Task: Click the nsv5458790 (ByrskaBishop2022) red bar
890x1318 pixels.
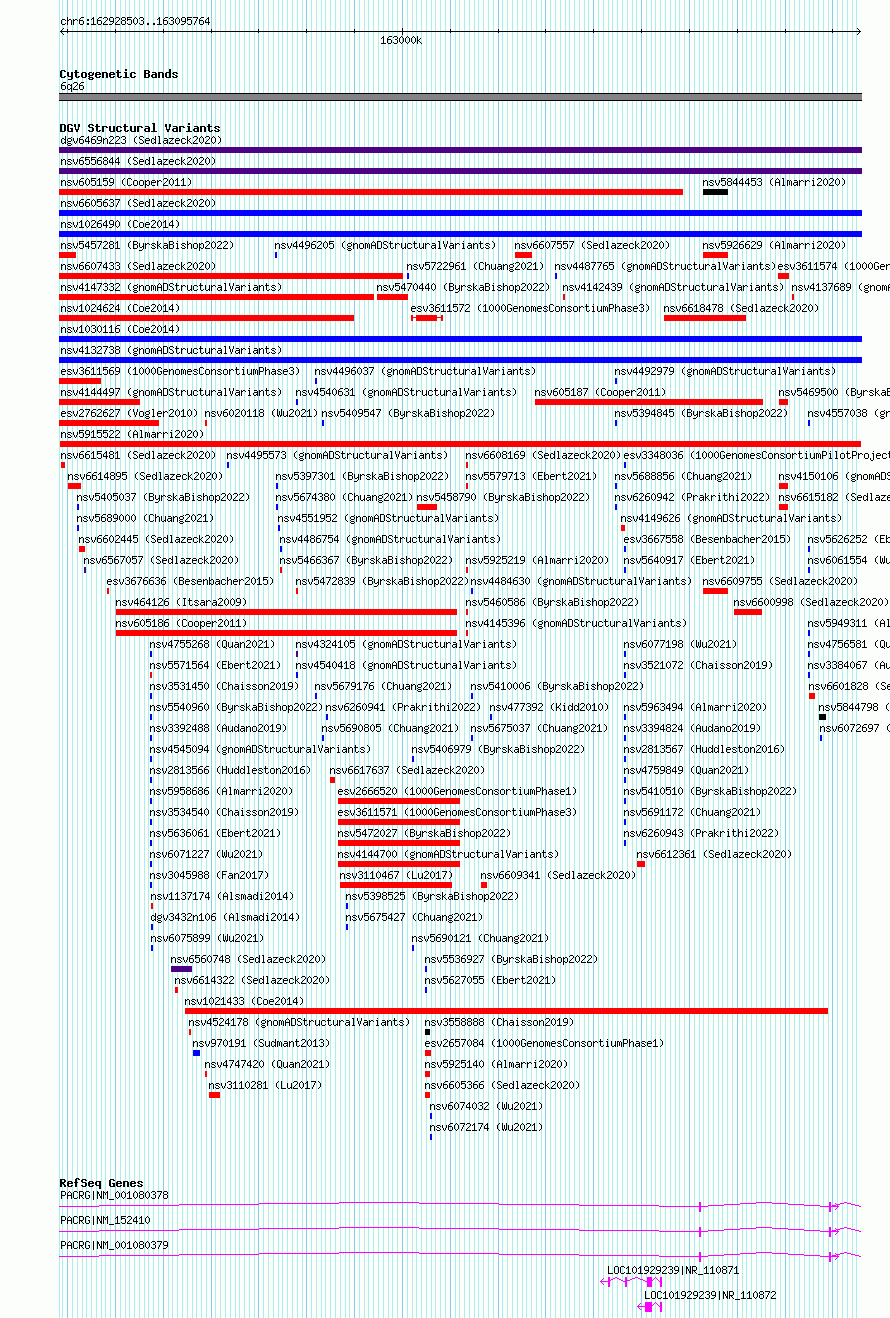Action: click(x=427, y=507)
